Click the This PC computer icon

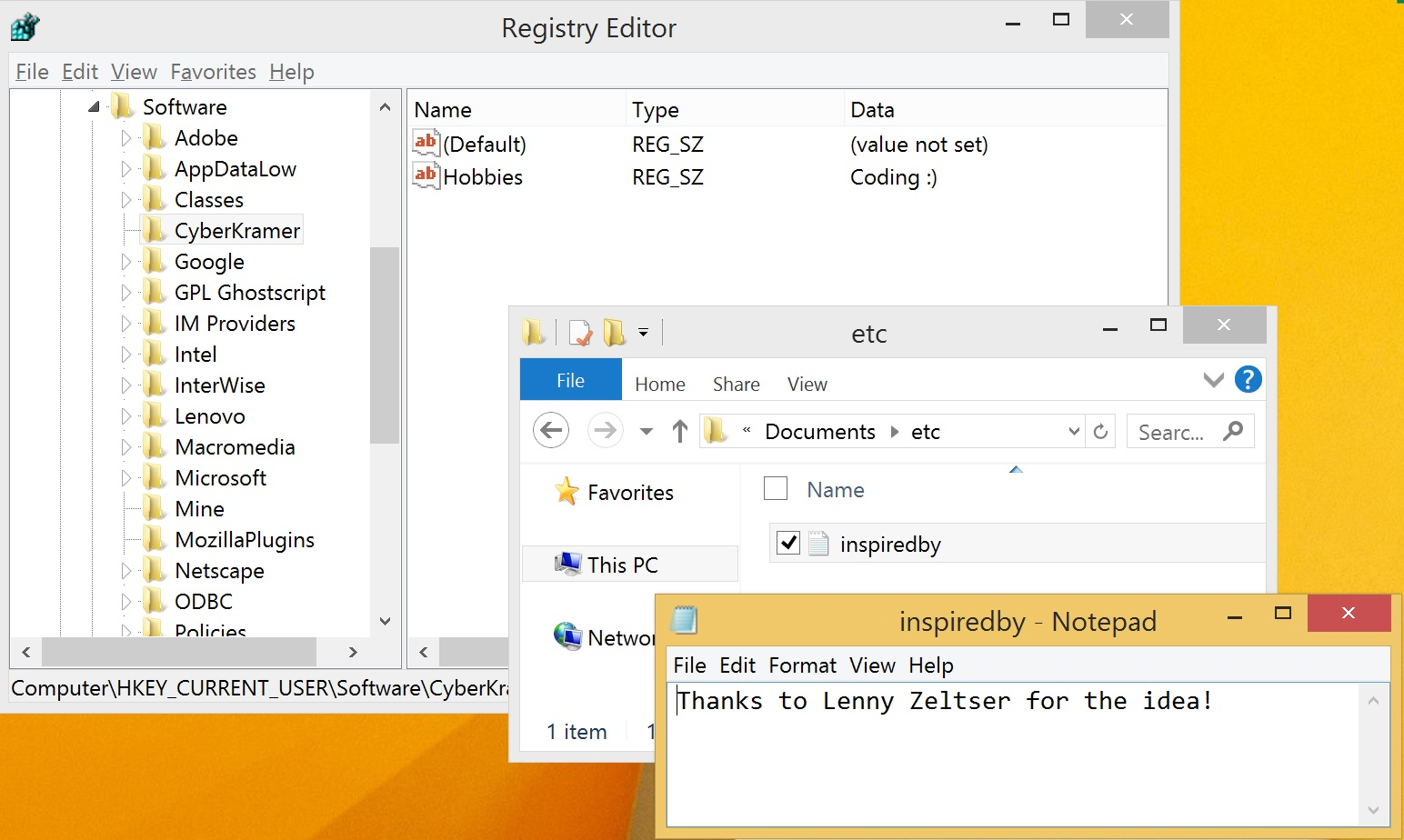(x=568, y=564)
